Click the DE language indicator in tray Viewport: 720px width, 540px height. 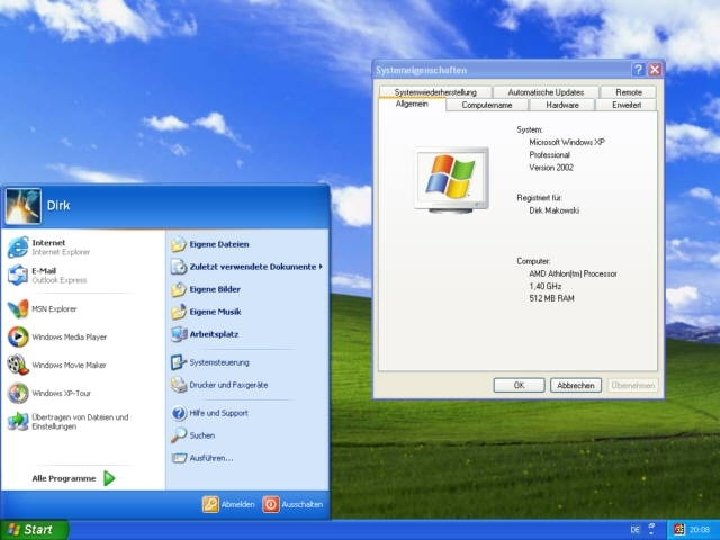click(635, 529)
